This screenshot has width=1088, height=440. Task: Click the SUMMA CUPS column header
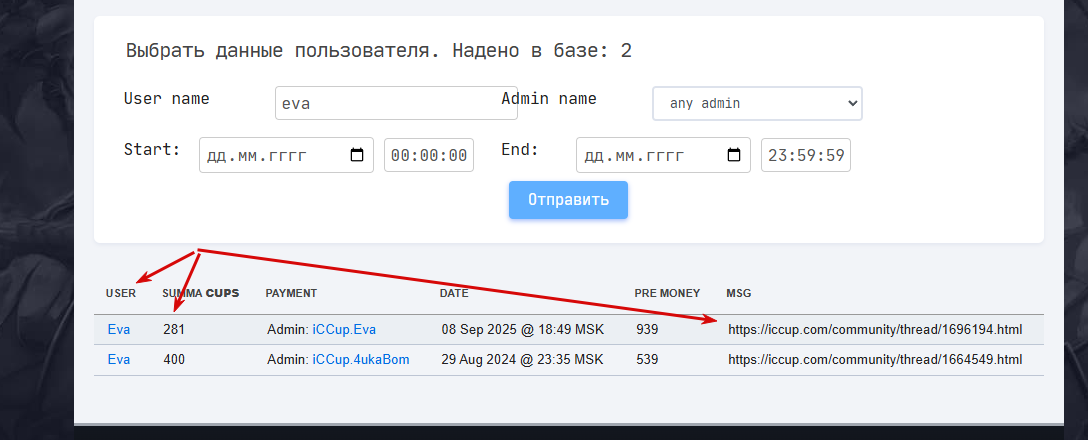click(201, 294)
